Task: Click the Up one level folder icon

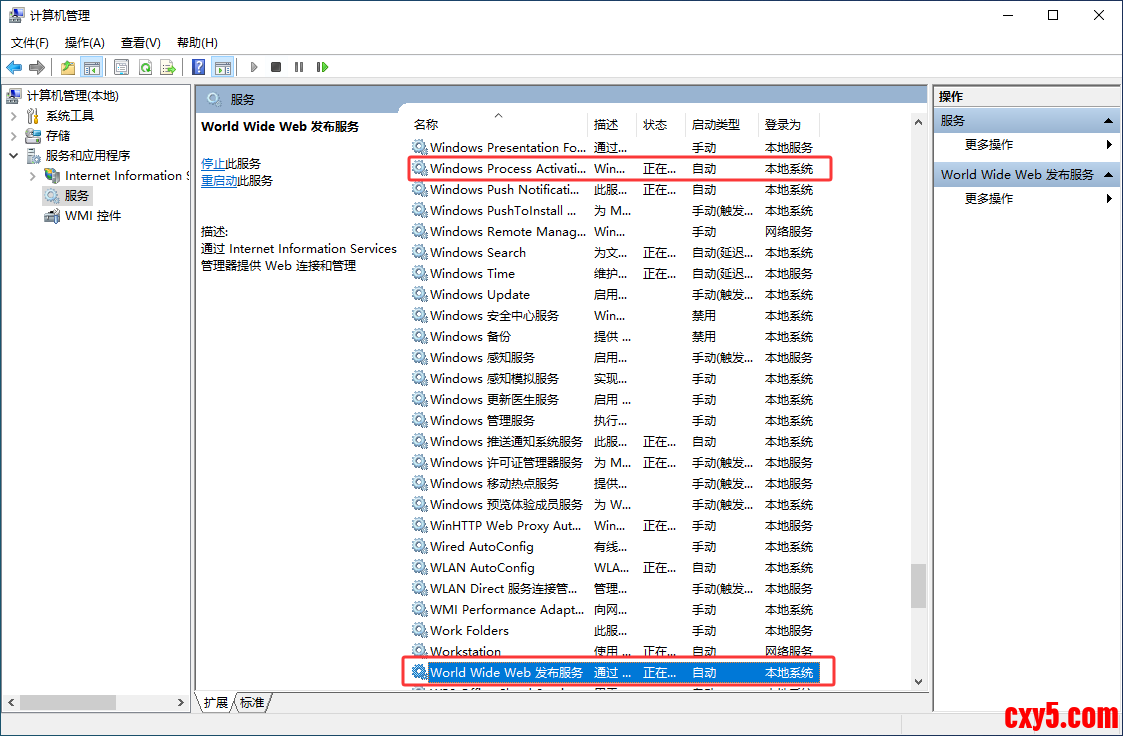Action: (68, 67)
